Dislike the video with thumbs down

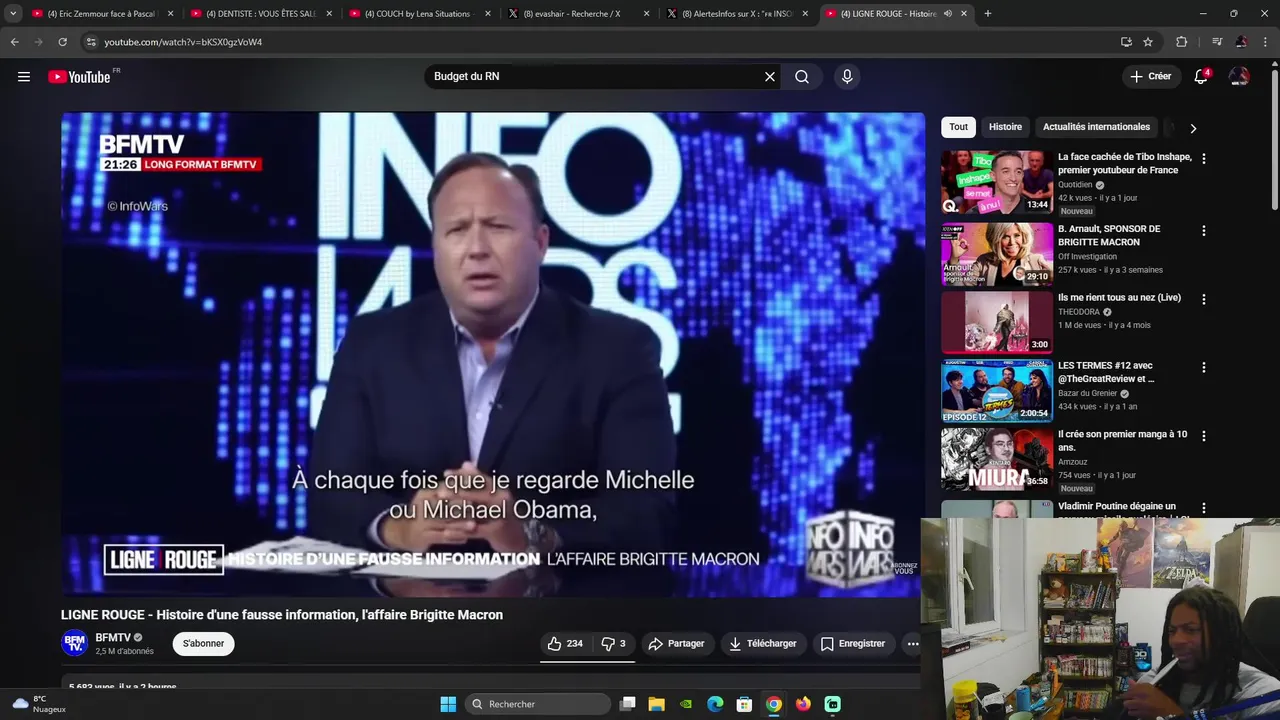[613, 644]
